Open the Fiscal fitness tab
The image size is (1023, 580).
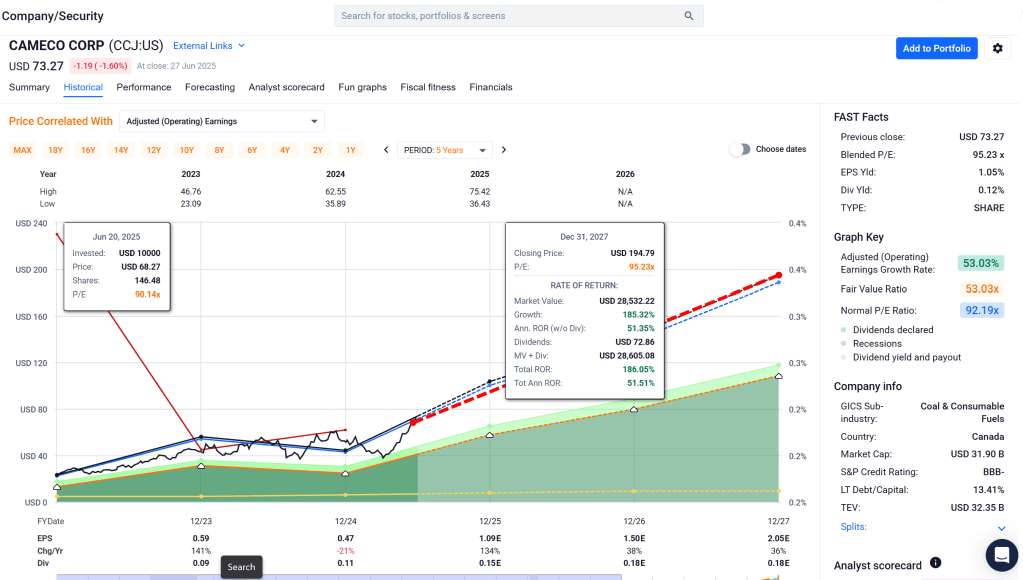(x=428, y=87)
